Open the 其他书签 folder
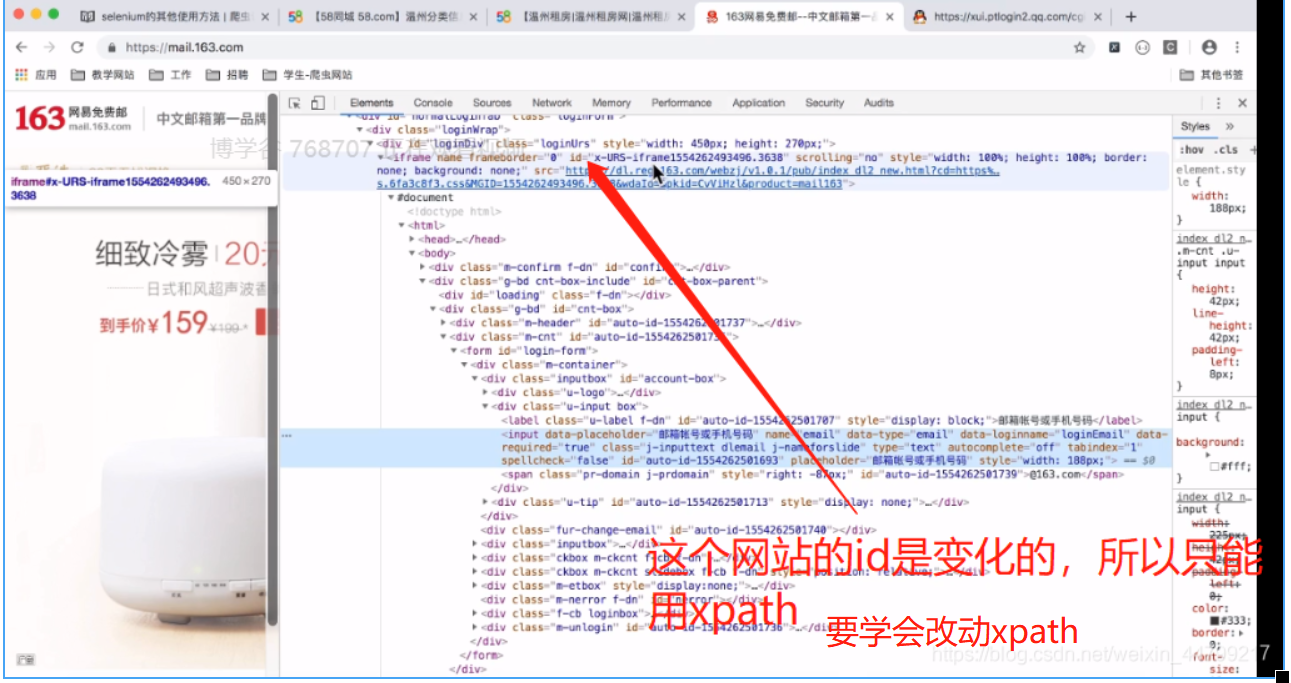The image size is (1291, 683). click(x=1212, y=75)
